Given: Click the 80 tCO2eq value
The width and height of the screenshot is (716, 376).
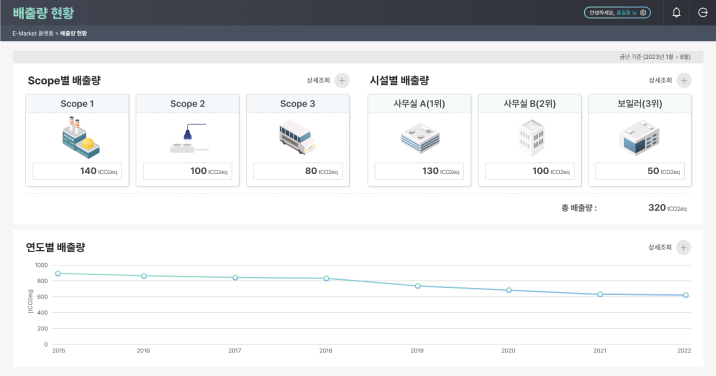Looking at the screenshot, I should point(321,171).
